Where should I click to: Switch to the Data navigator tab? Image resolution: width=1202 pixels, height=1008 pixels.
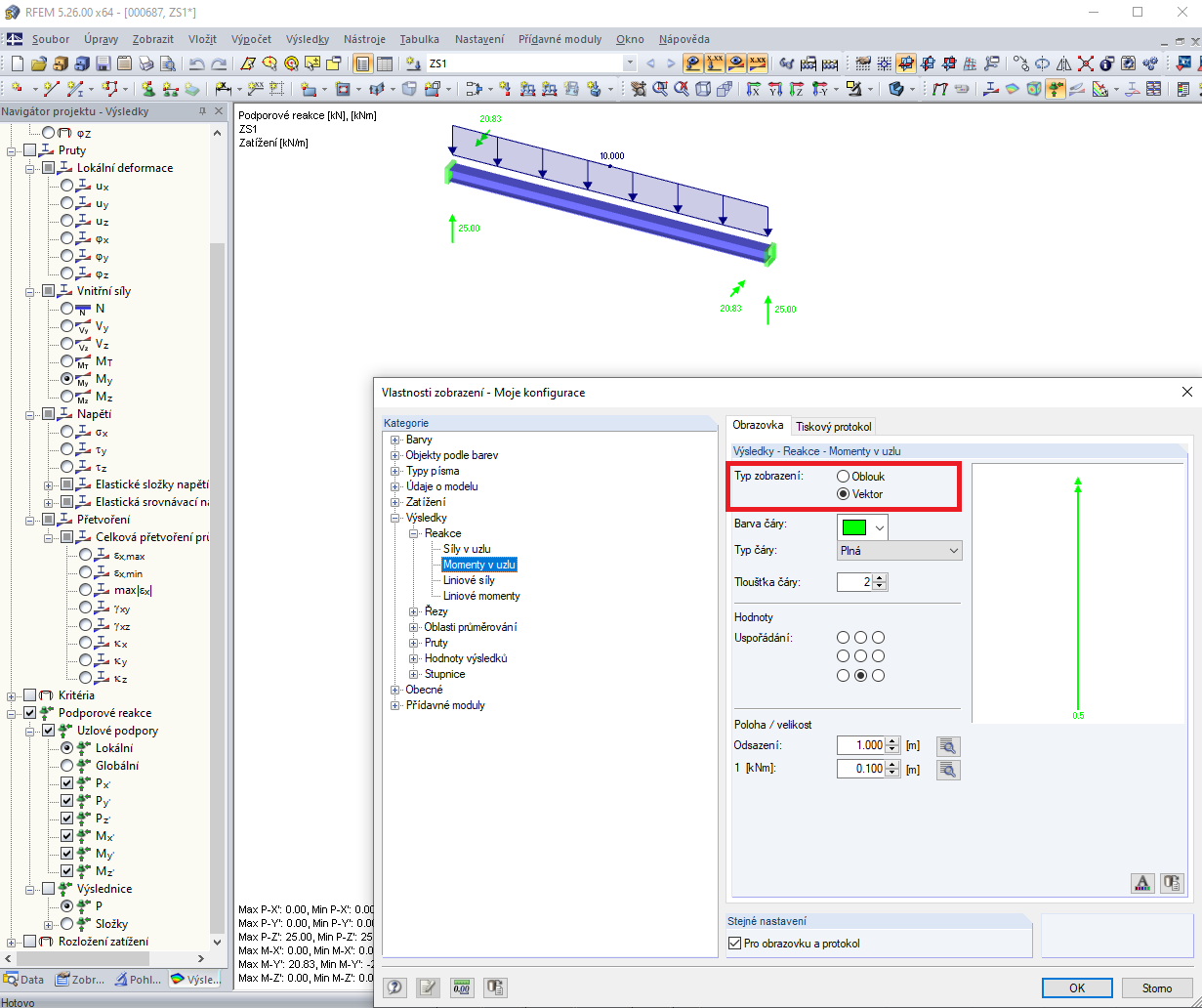(x=25, y=979)
